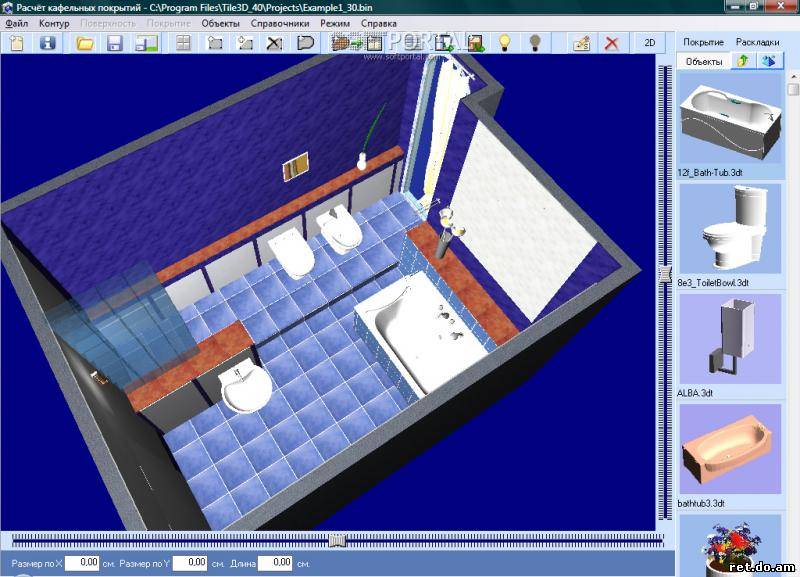Click the tile grid icon in toolbar

183,43
